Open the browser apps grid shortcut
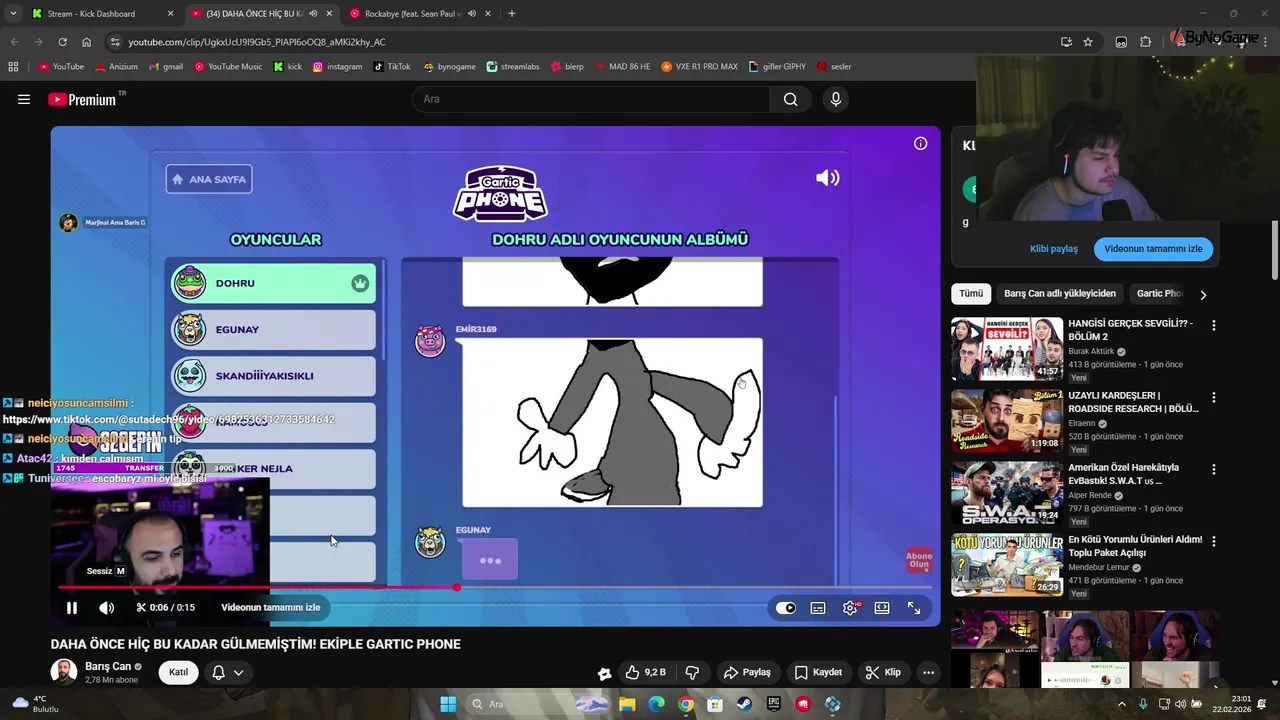This screenshot has height=720, width=1280. click(x=13, y=67)
